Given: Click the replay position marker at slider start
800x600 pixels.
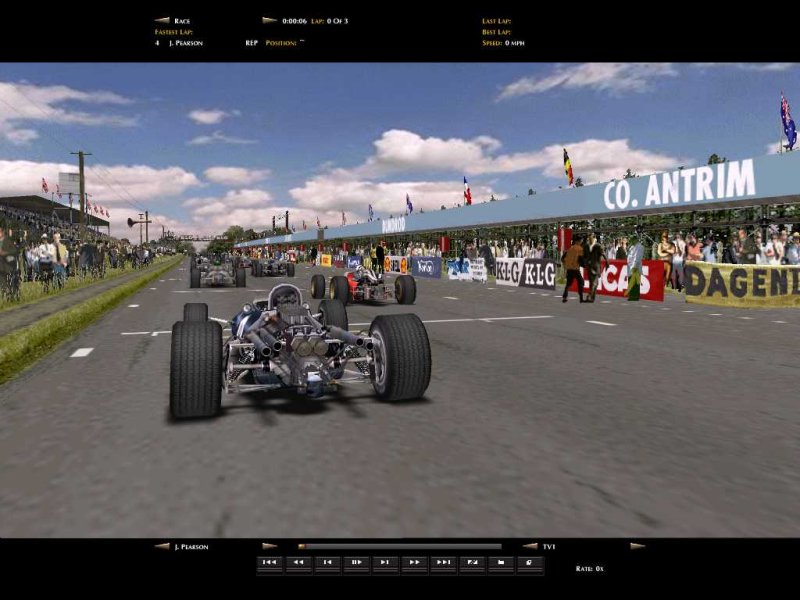Looking at the screenshot, I should 302,546.
